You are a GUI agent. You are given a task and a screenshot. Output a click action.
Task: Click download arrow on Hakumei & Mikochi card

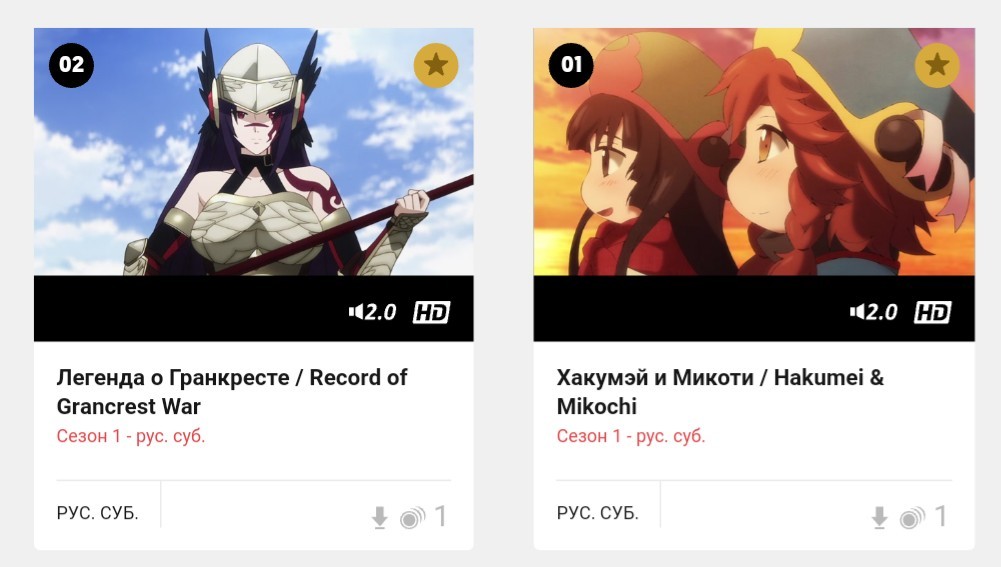tap(880, 518)
